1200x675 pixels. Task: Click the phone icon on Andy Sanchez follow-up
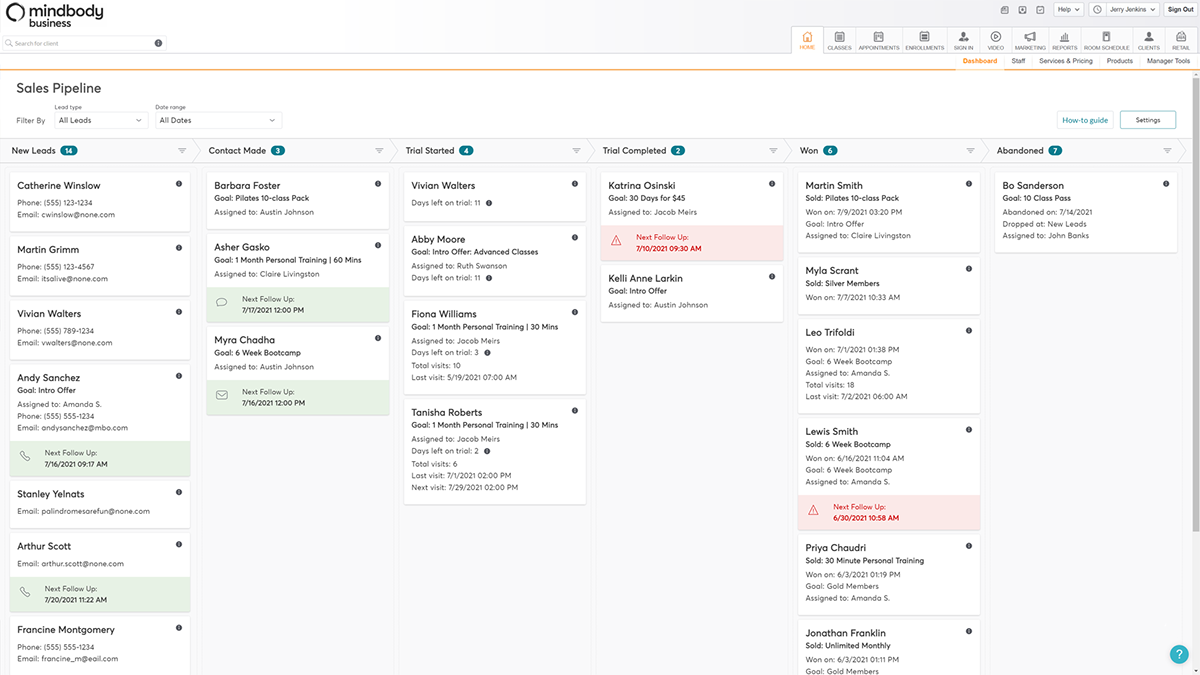click(x=25, y=456)
